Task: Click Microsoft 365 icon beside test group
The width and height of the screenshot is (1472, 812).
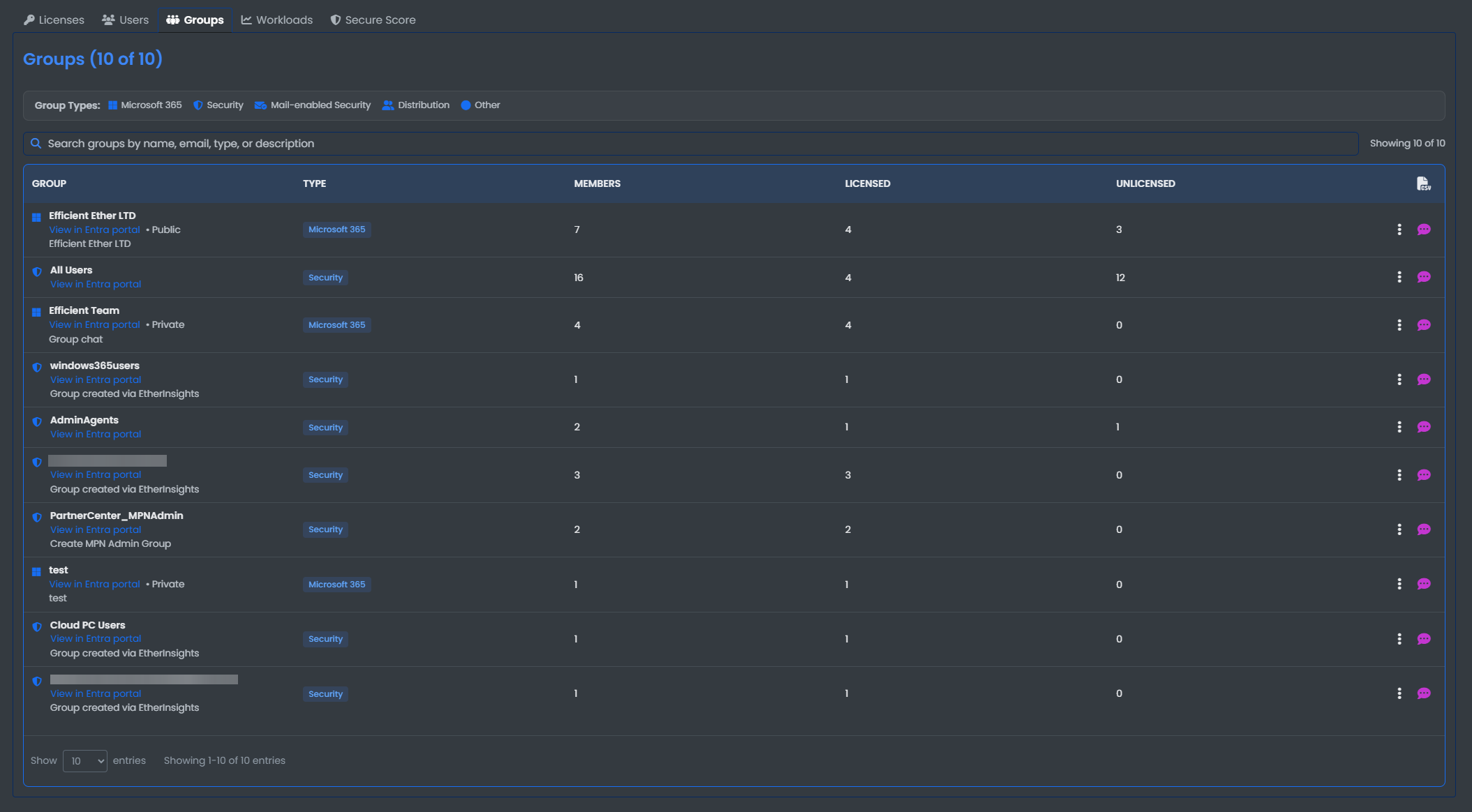Action: tap(36, 571)
